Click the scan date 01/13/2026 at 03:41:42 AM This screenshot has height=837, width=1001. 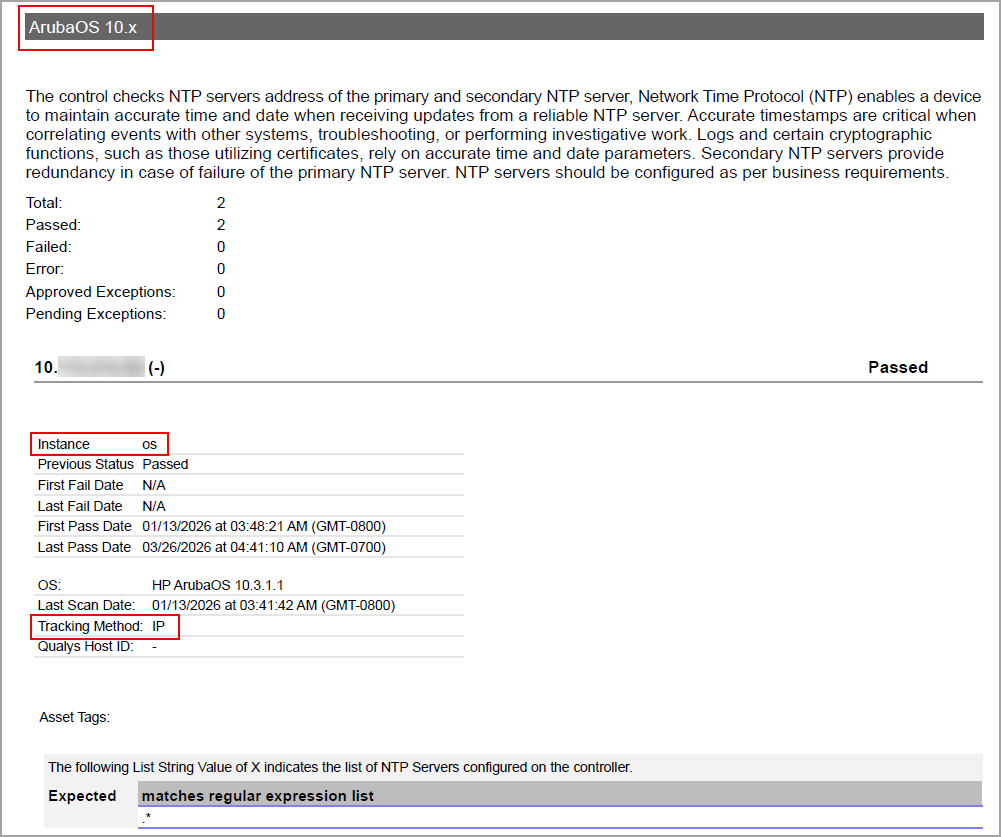(273, 605)
